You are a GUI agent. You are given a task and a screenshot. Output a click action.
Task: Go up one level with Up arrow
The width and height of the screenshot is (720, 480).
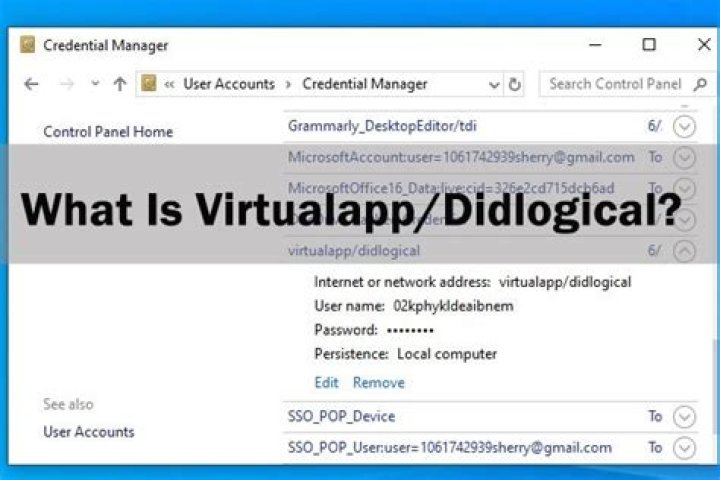[x=120, y=84]
